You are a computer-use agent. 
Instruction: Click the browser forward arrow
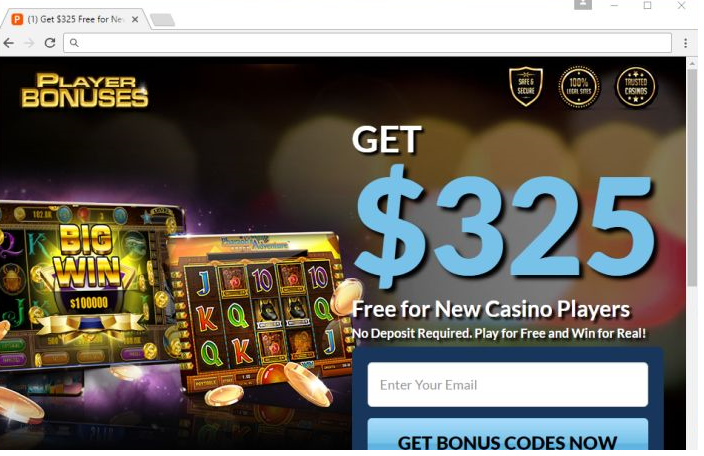29,43
